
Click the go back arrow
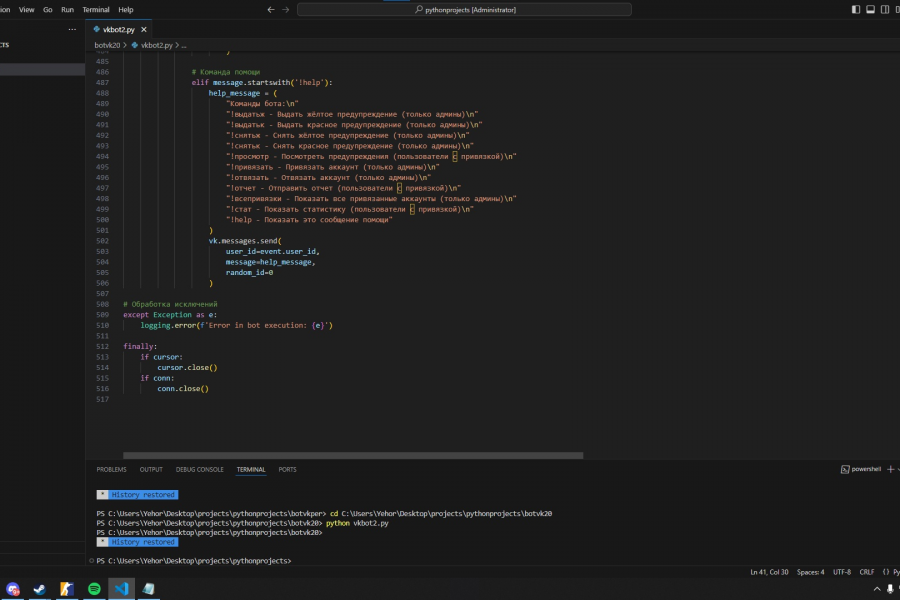tap(270, 9)
